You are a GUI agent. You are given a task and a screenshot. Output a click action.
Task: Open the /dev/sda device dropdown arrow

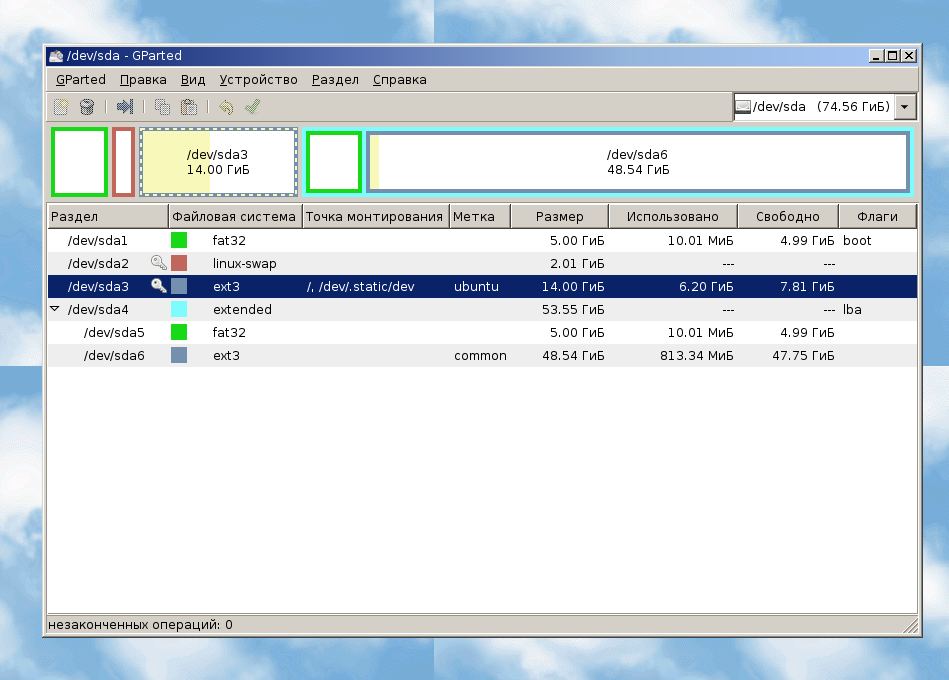(x=904, y=107)
